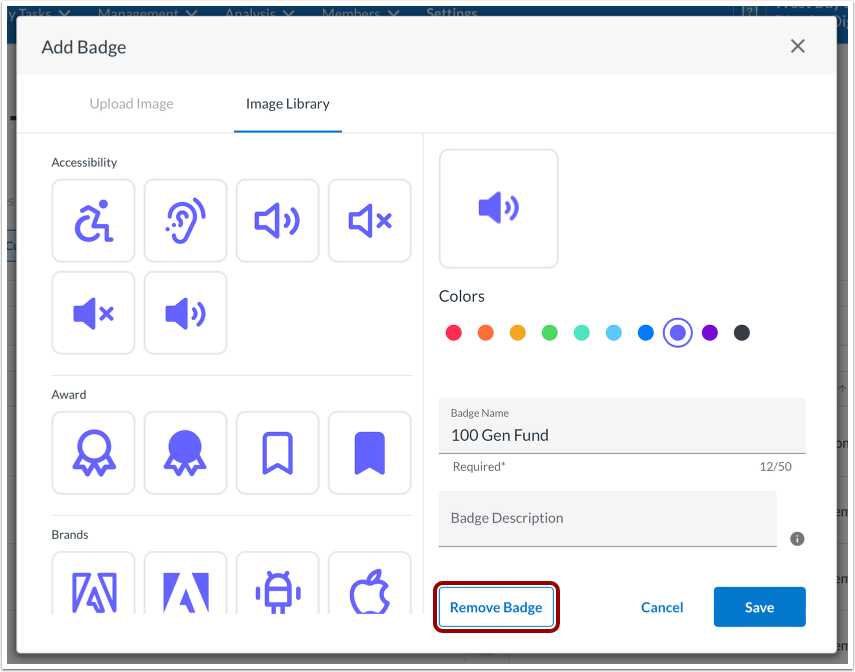This screenshot has height=672, width=855.
Task: Click the Badge Name input field
Action: click(x=622, y=426)
